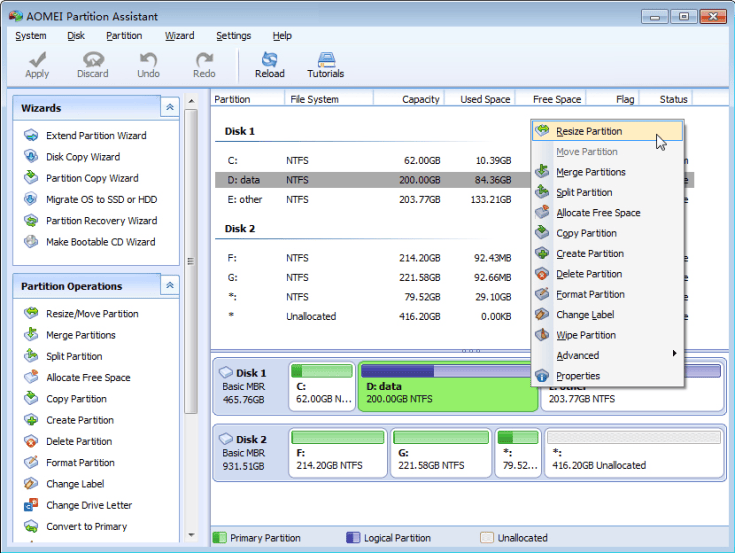Open the System menu

[31, 36]
